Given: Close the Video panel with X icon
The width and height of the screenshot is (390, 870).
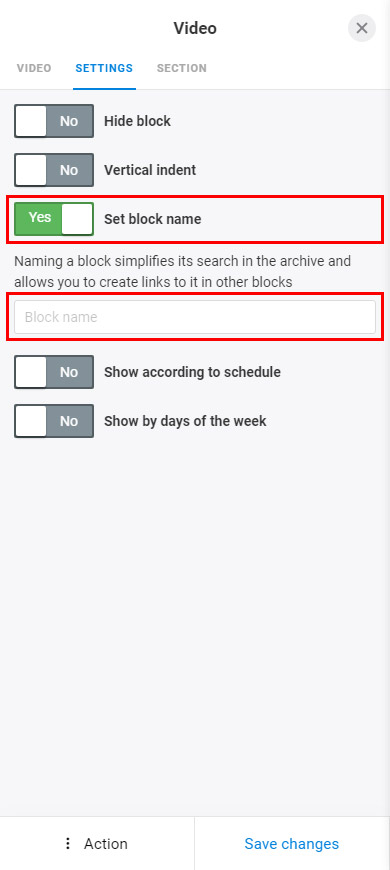Looking at the screenshot, I should [x=362, y=28].
